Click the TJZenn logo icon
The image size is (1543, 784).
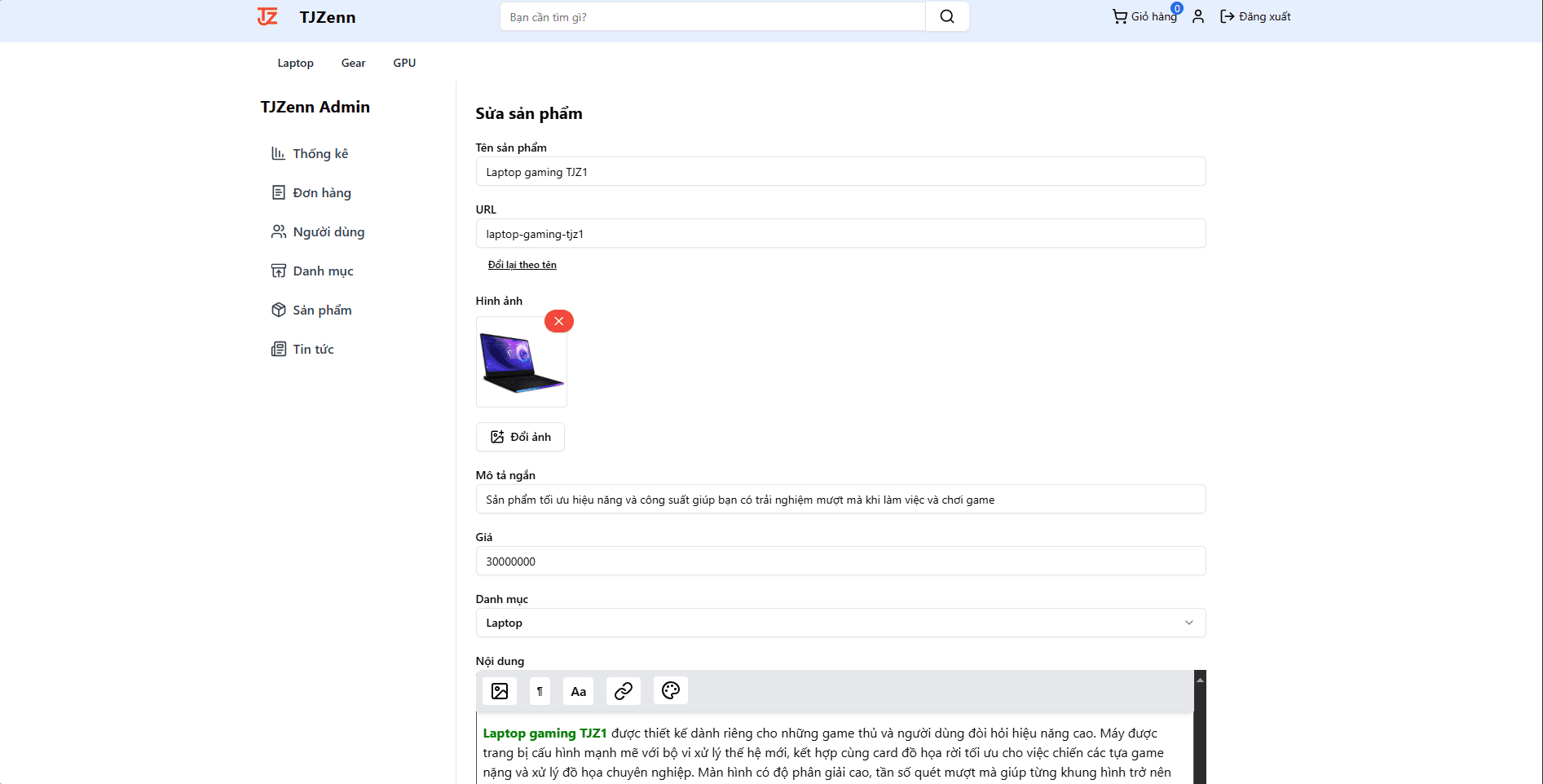pyautogui.click(x=268, y=17)
